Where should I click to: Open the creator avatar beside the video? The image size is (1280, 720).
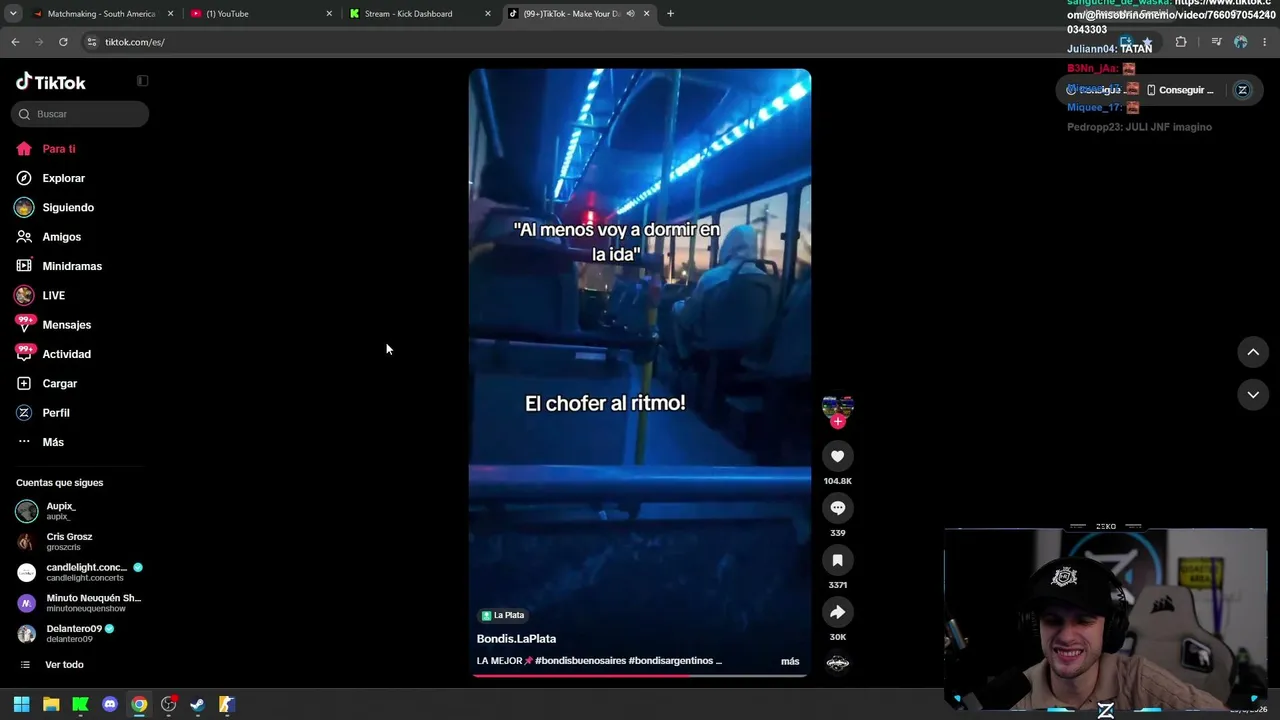pos(838,406)
